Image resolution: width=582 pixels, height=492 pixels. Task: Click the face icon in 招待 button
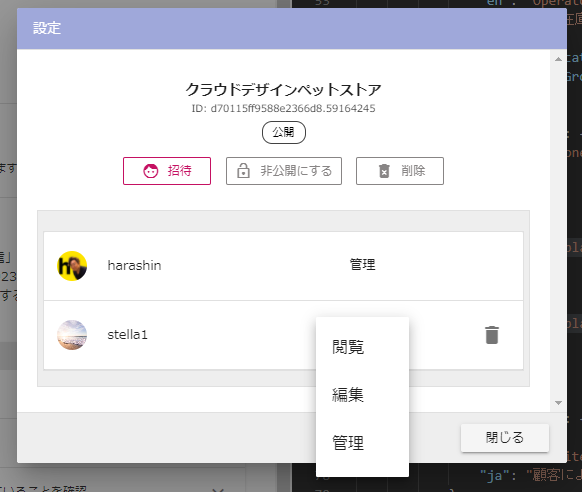click(x=151, y=171)
